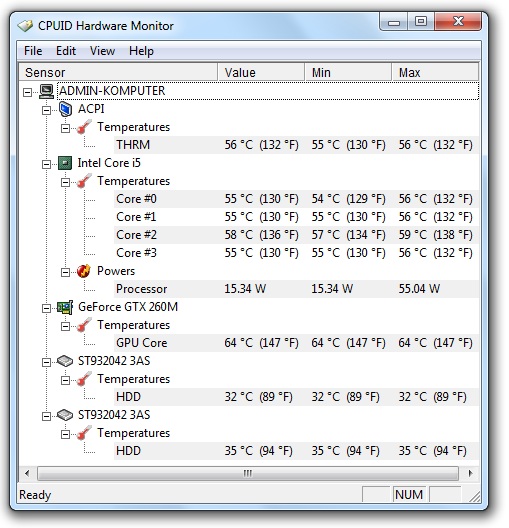Image resolution: width=509 pixels, height=528 pixels.
Task: Click the thermometer icon under ACPI
Action: coord(84,127)
